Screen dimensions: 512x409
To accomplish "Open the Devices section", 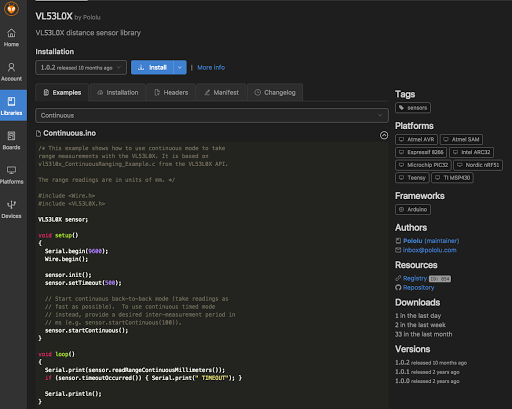I will (11, 209).
